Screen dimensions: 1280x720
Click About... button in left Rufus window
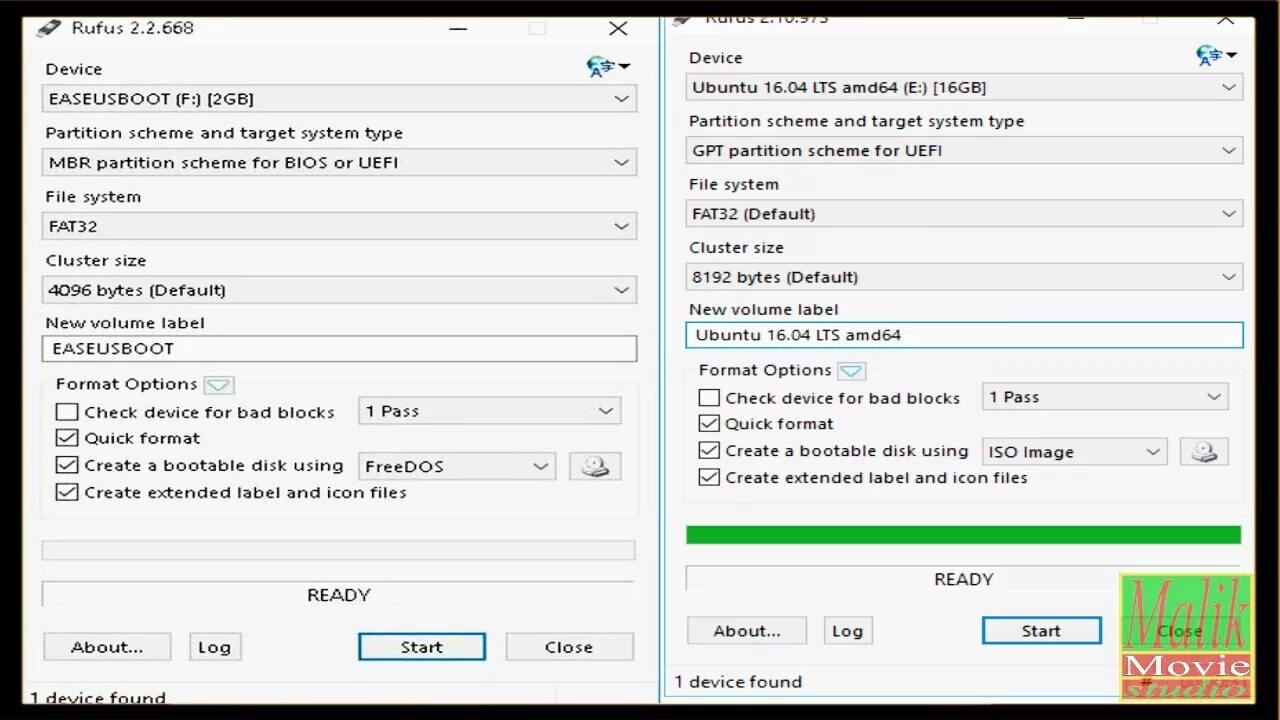click(107, 647)
